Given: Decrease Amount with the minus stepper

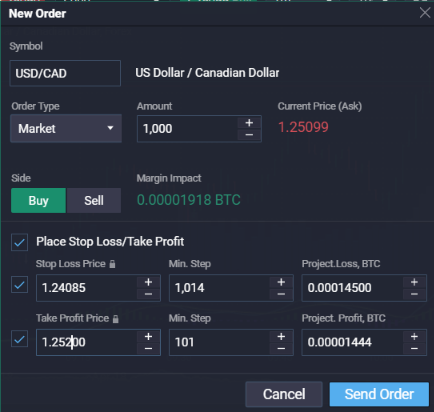Looking at the screenshot, I should (x=249, y=135).
